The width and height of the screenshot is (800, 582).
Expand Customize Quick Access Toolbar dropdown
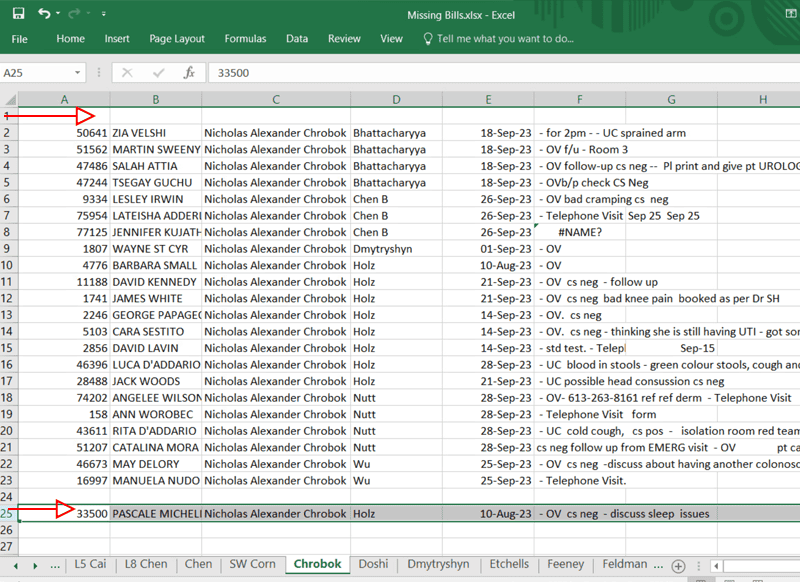[102, 15]
